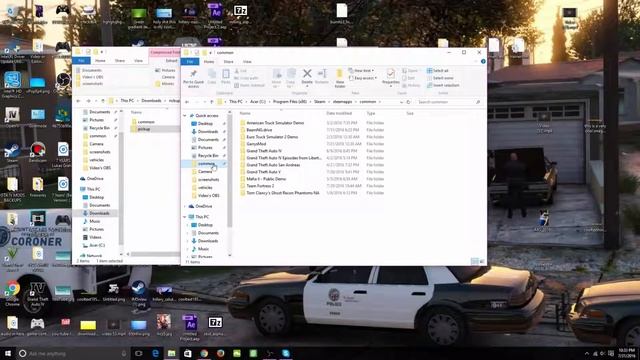Click the refresh button beside address bar
Image resolution: width=640 pixels, height=360 pixels.
click(x=408, y=102)
